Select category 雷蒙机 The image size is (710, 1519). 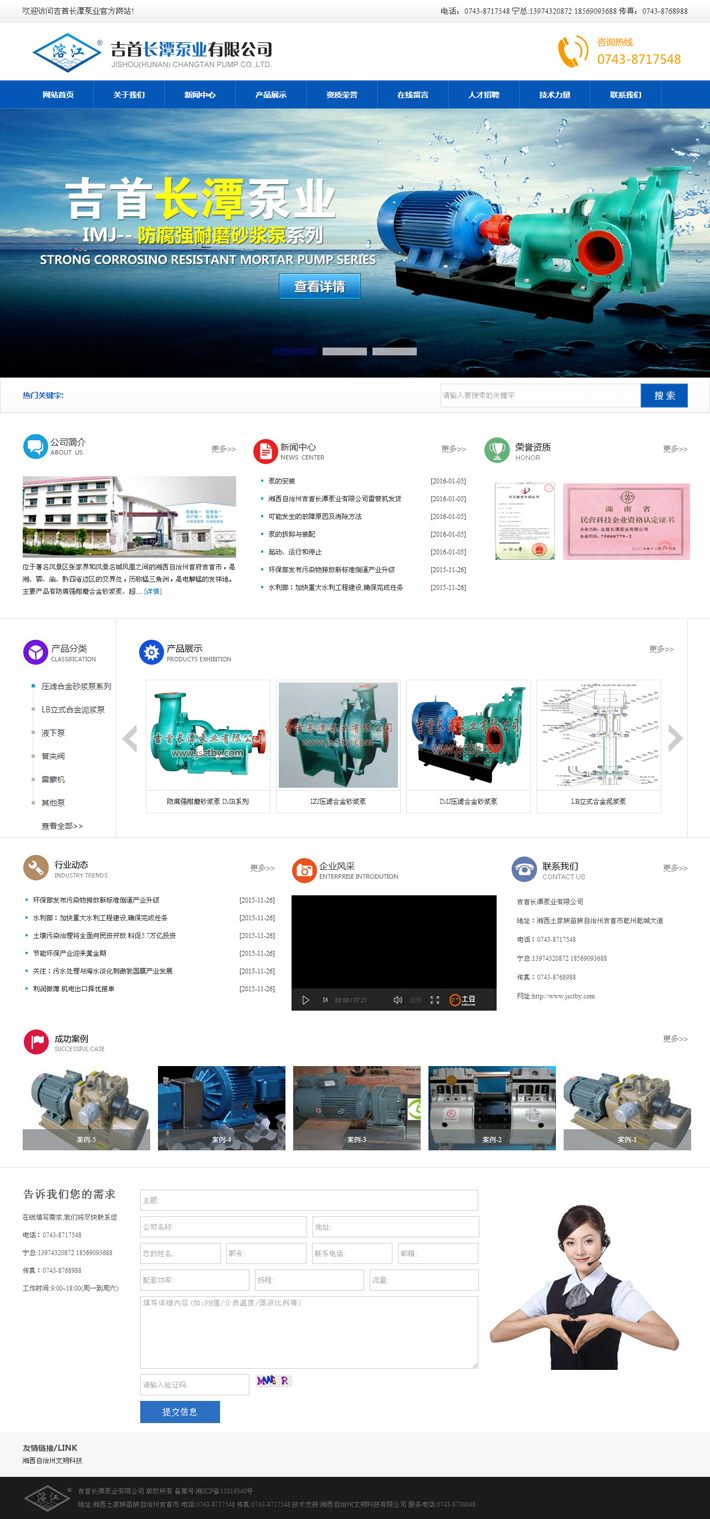(x=53, y=779)
